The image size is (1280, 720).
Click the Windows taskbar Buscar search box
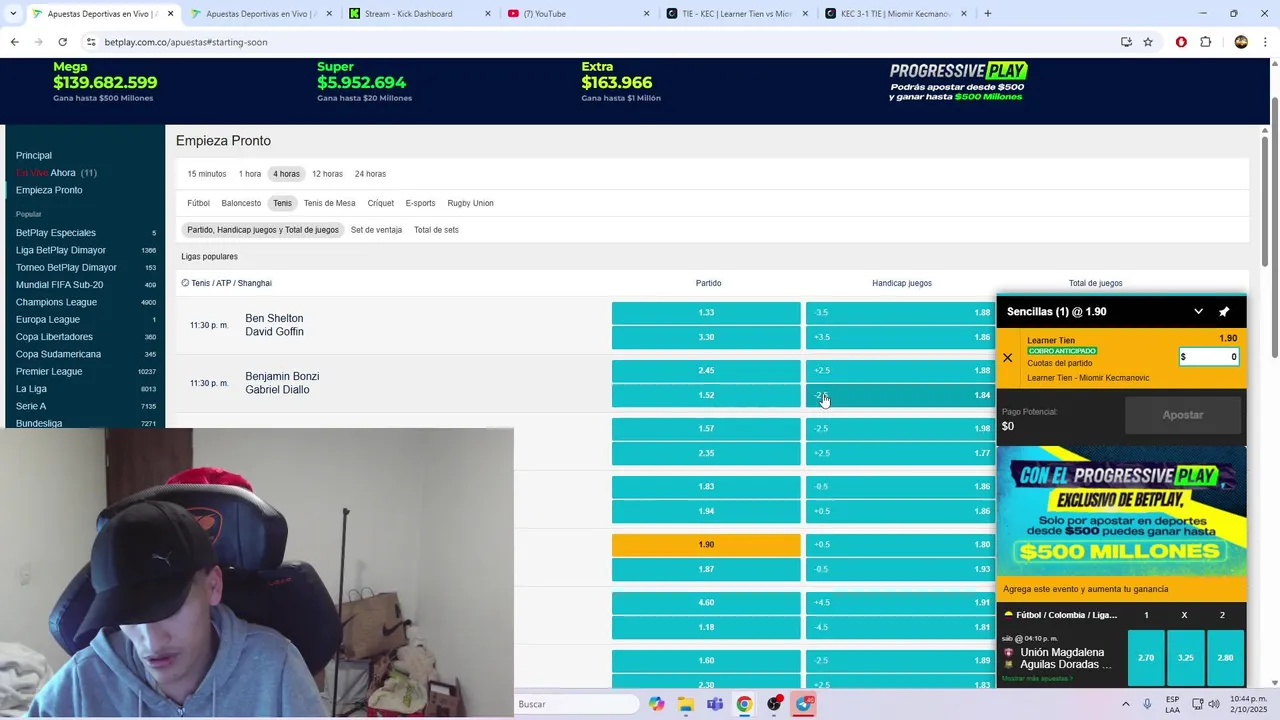[577, 704]
